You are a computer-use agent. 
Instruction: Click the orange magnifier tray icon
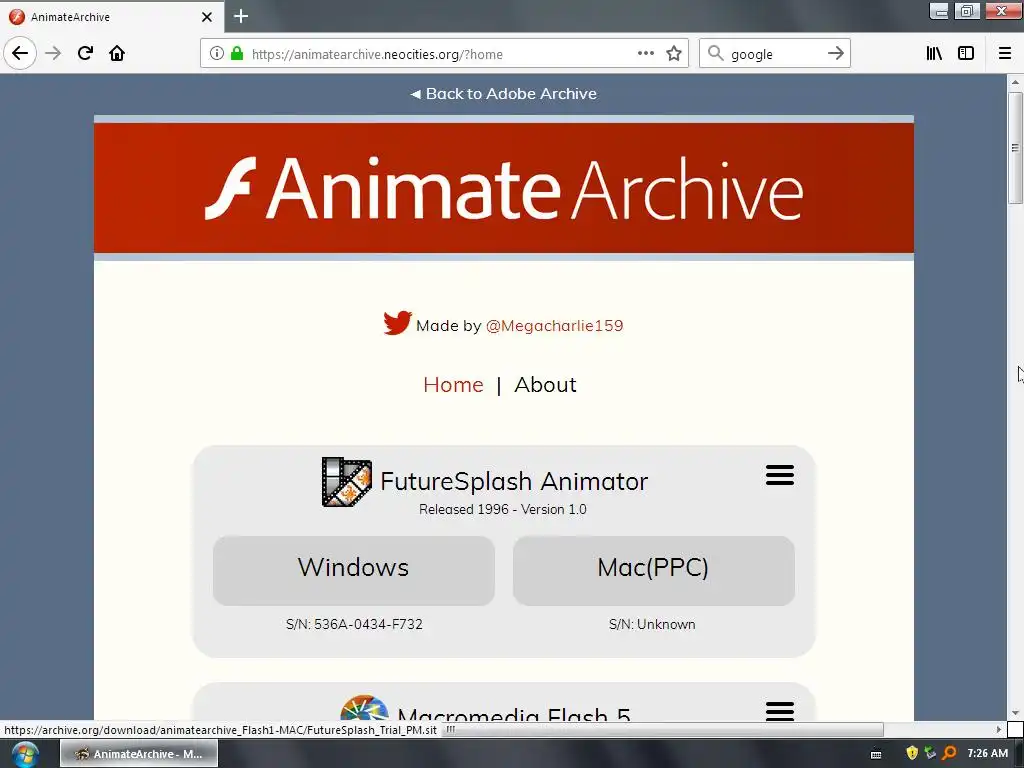coord(950,753)
